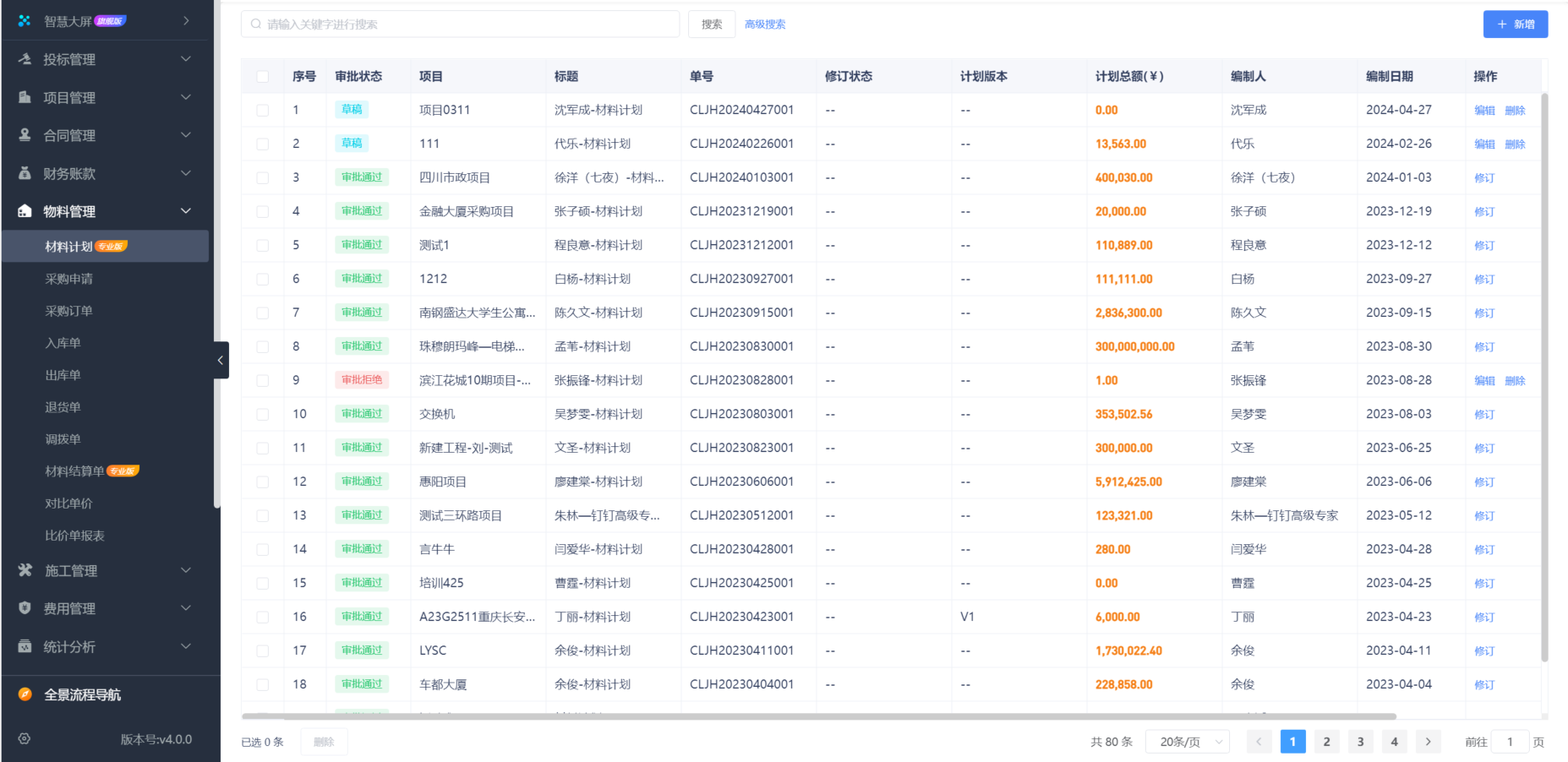Select the 物料管理 materials icon
1568x762 pixels.
[24, 211]
